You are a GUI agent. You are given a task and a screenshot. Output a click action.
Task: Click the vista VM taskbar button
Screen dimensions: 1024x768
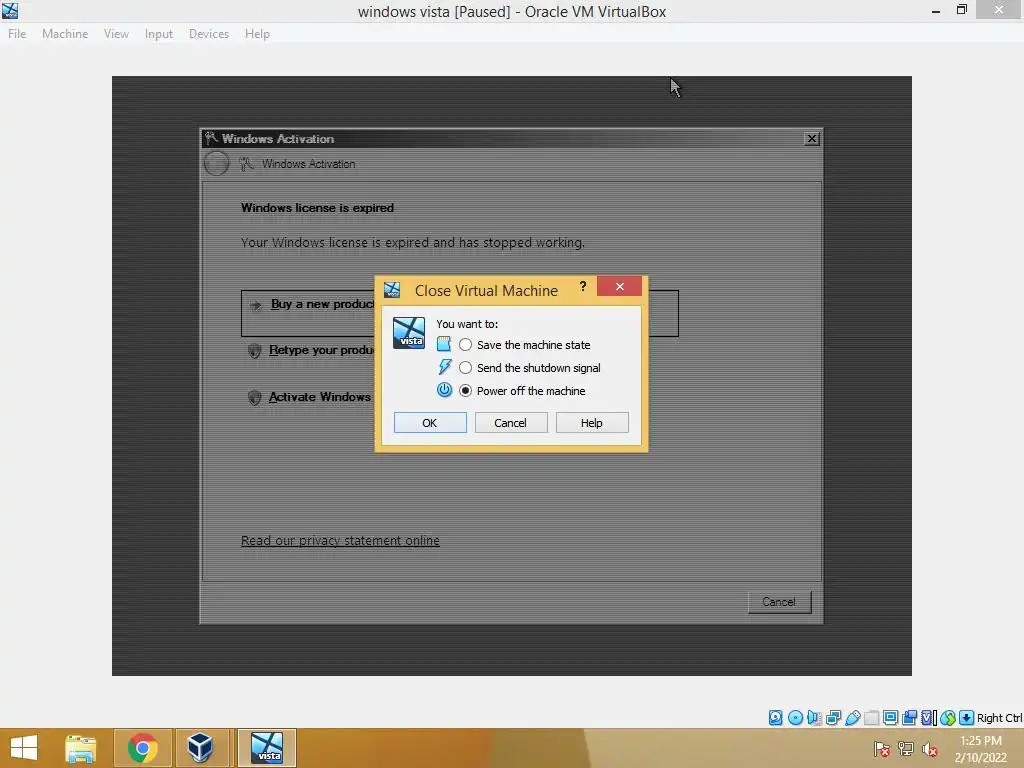[x=266, y=748]
